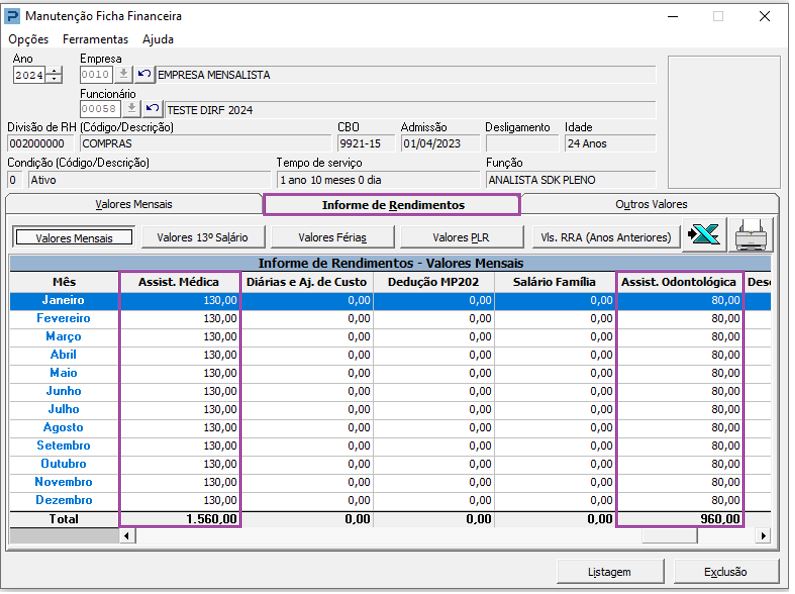Image resolution: width=795 pixels, height=594 pixels.
Task: Show the Valores 13º Salário view
Action: 202,238
